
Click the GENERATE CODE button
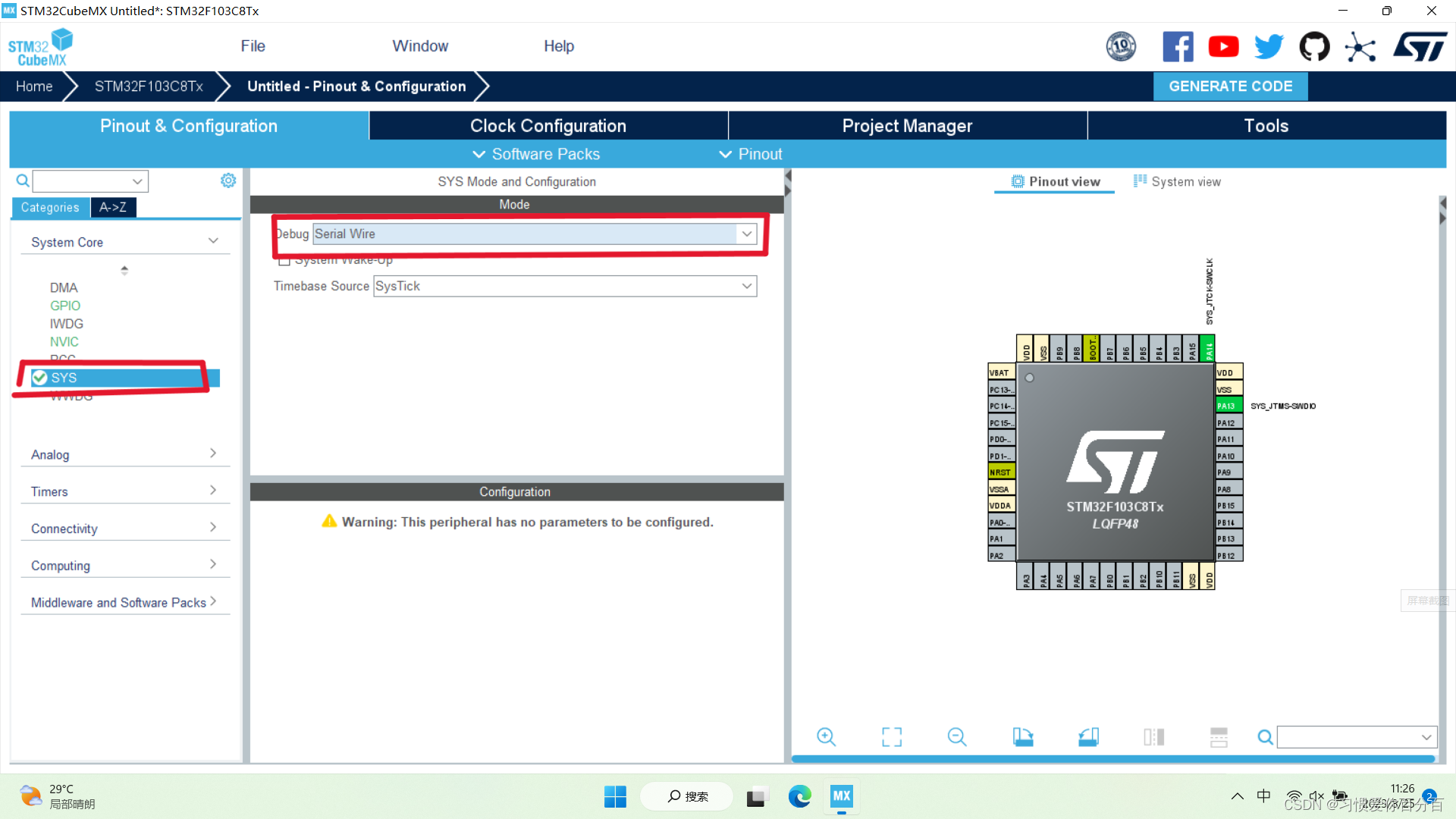point(1230,86)
